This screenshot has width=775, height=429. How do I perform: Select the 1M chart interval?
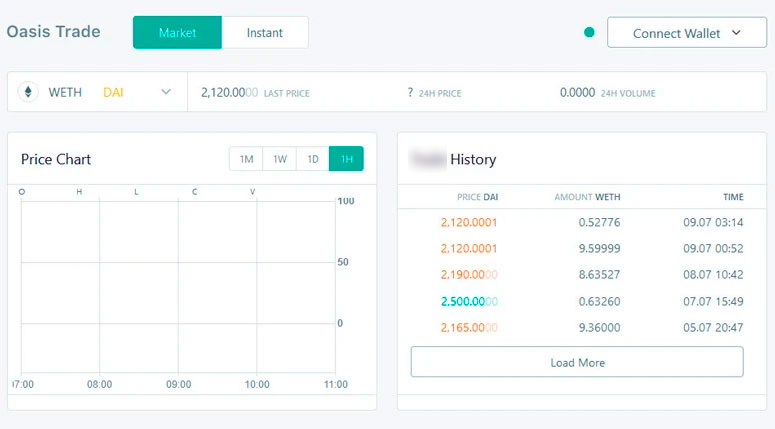click(x=246, y=159)
